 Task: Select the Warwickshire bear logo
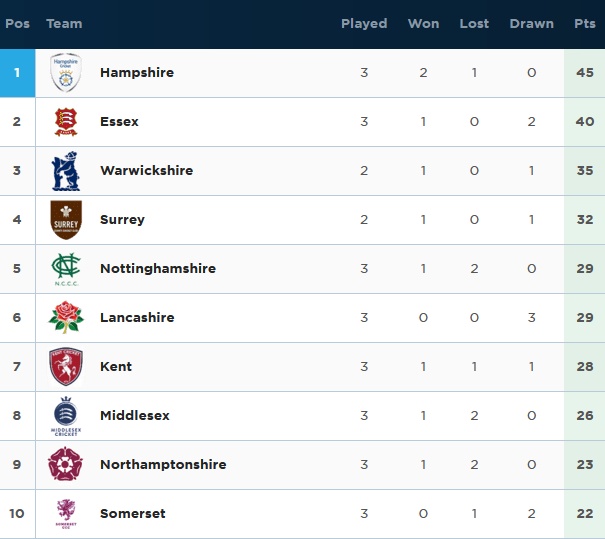point(66,171)
